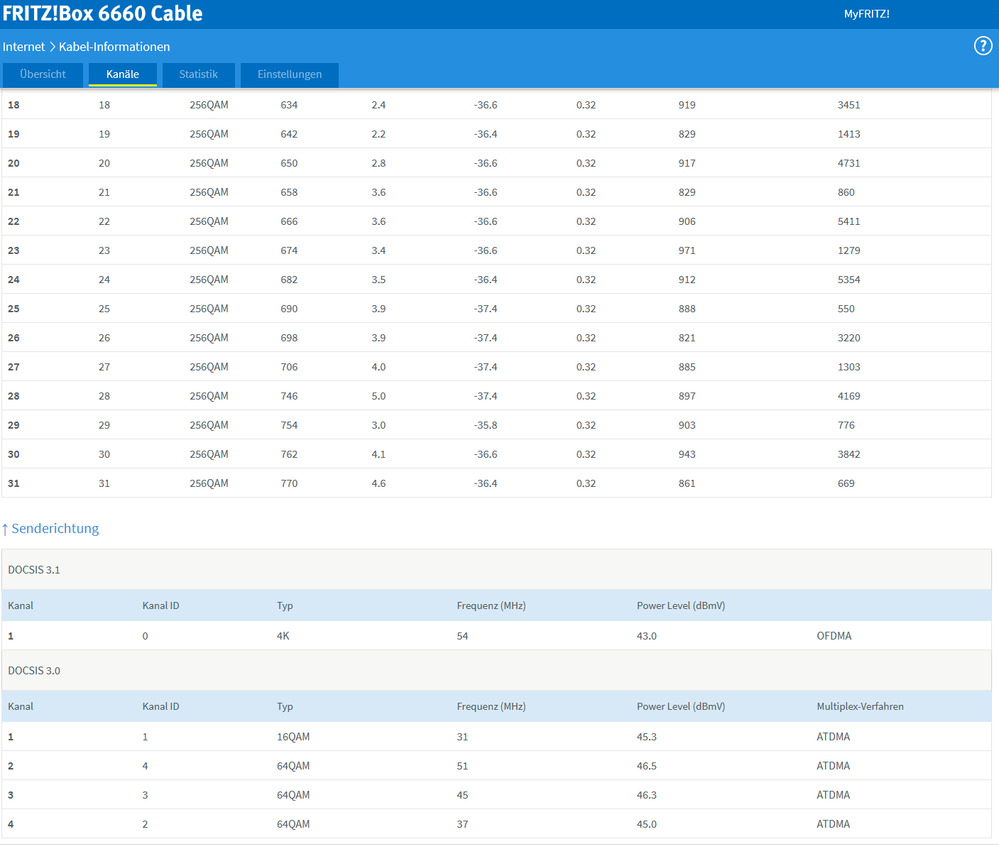999x846 pixels.
Task: Click ATDMA in the 45 MHz row
Action: tap(833, 795)
